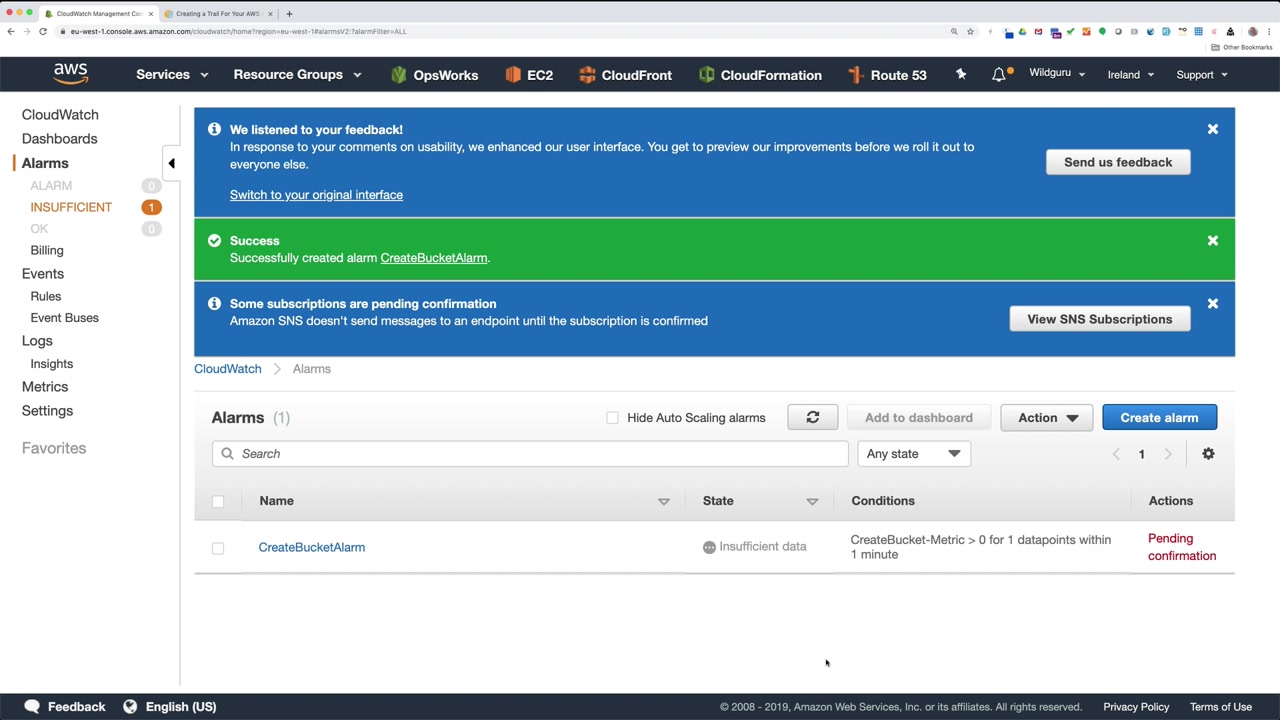1280x720 pixels.
Task: Open a new browser tab
Action: coord(289,14)
